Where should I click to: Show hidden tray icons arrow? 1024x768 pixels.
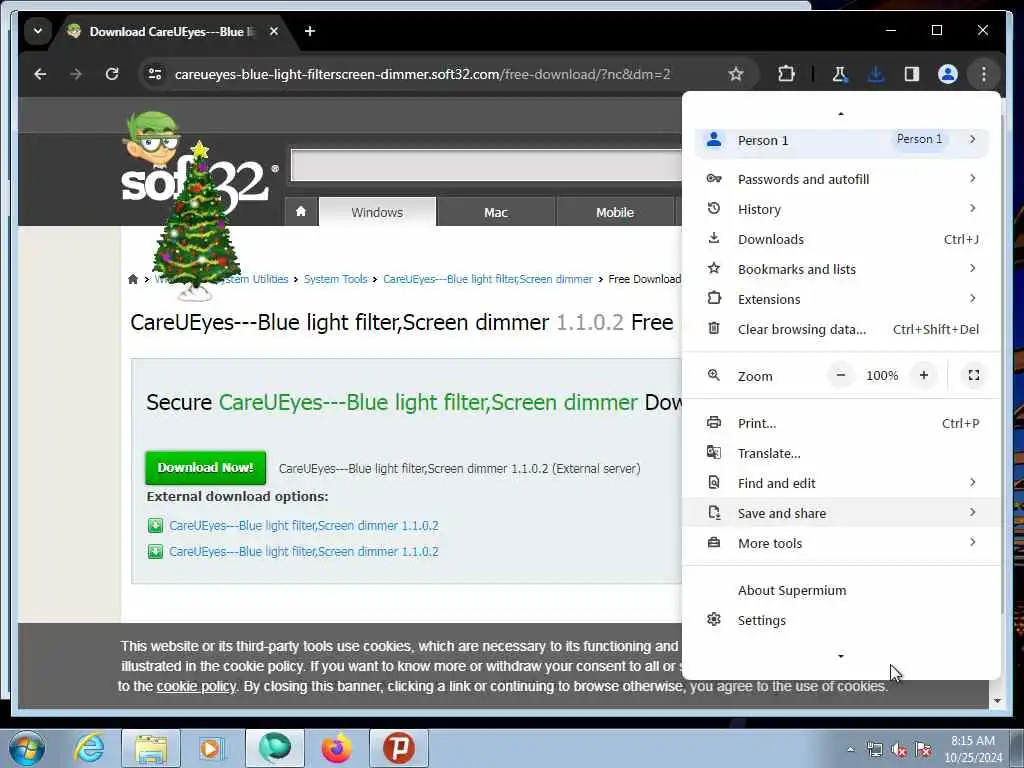point(850,749)
